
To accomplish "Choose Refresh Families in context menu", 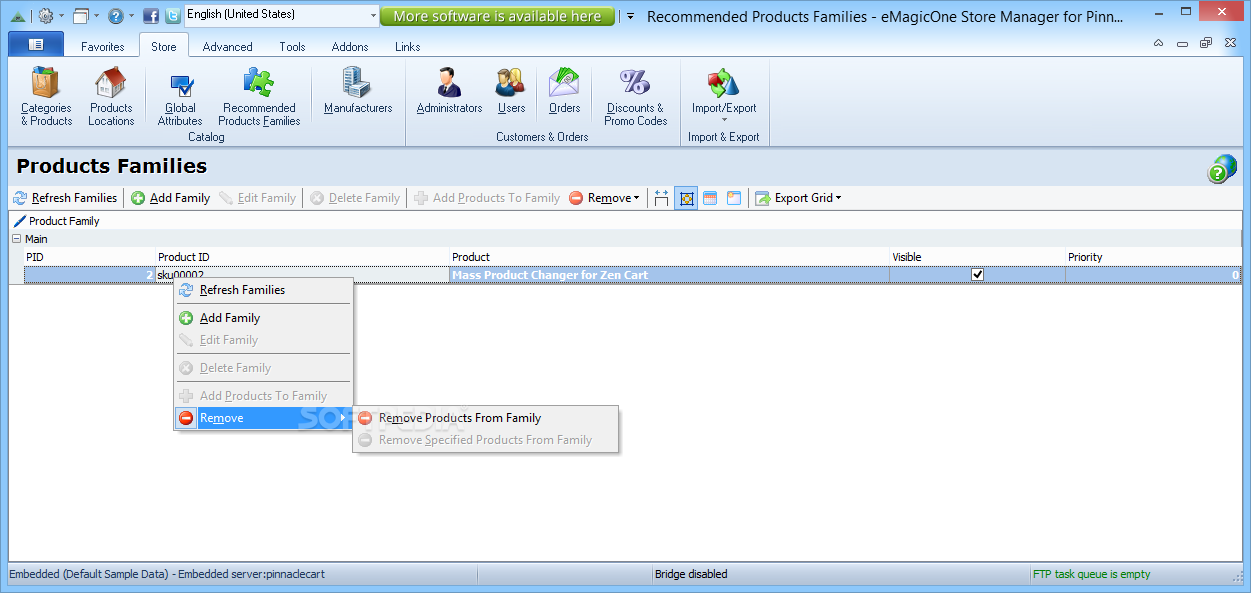I will tap(263, 290).
